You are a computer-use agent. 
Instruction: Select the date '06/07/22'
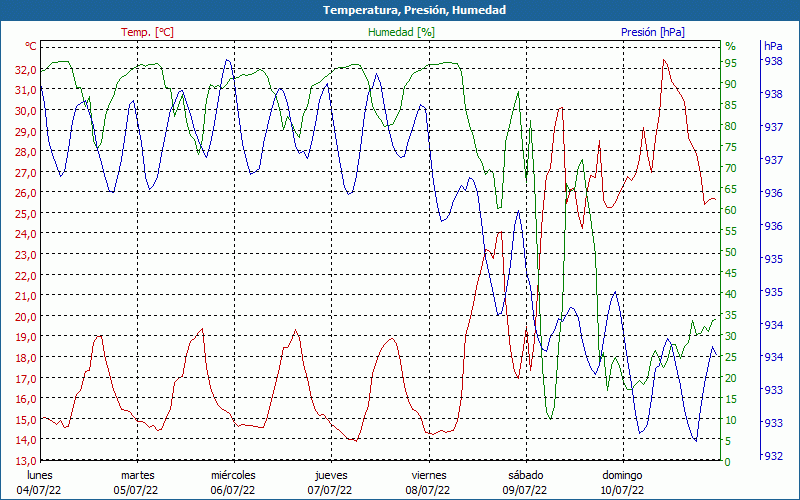(233, 490)
